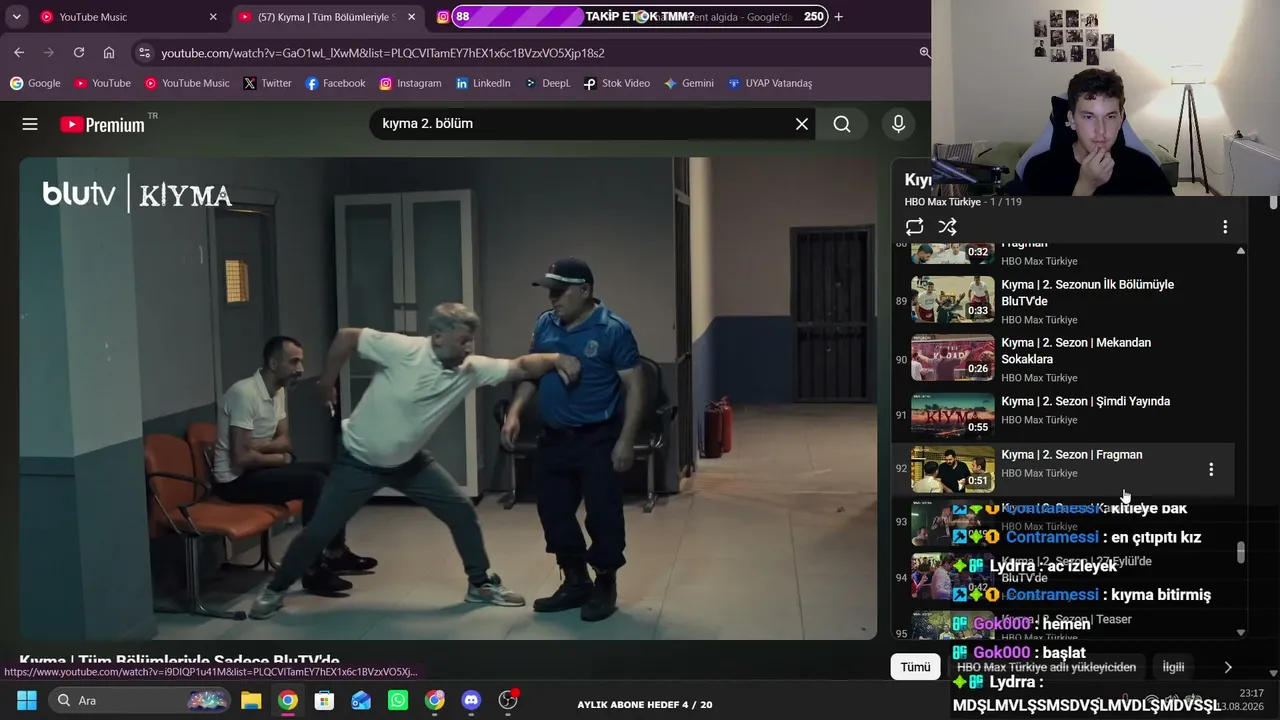Open the Facebook bookmark
Image resolution: width=1280 pixels, height=720 pixels.
pos(335,83)
